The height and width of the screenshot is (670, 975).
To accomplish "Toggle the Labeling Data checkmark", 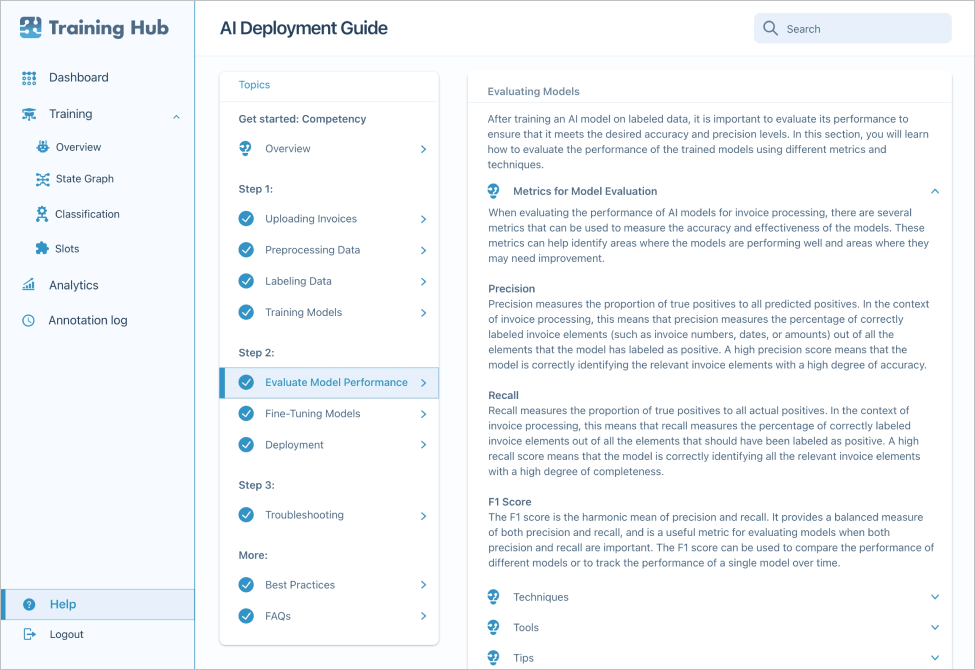I will pyautogui.click(x=246, y=282).
